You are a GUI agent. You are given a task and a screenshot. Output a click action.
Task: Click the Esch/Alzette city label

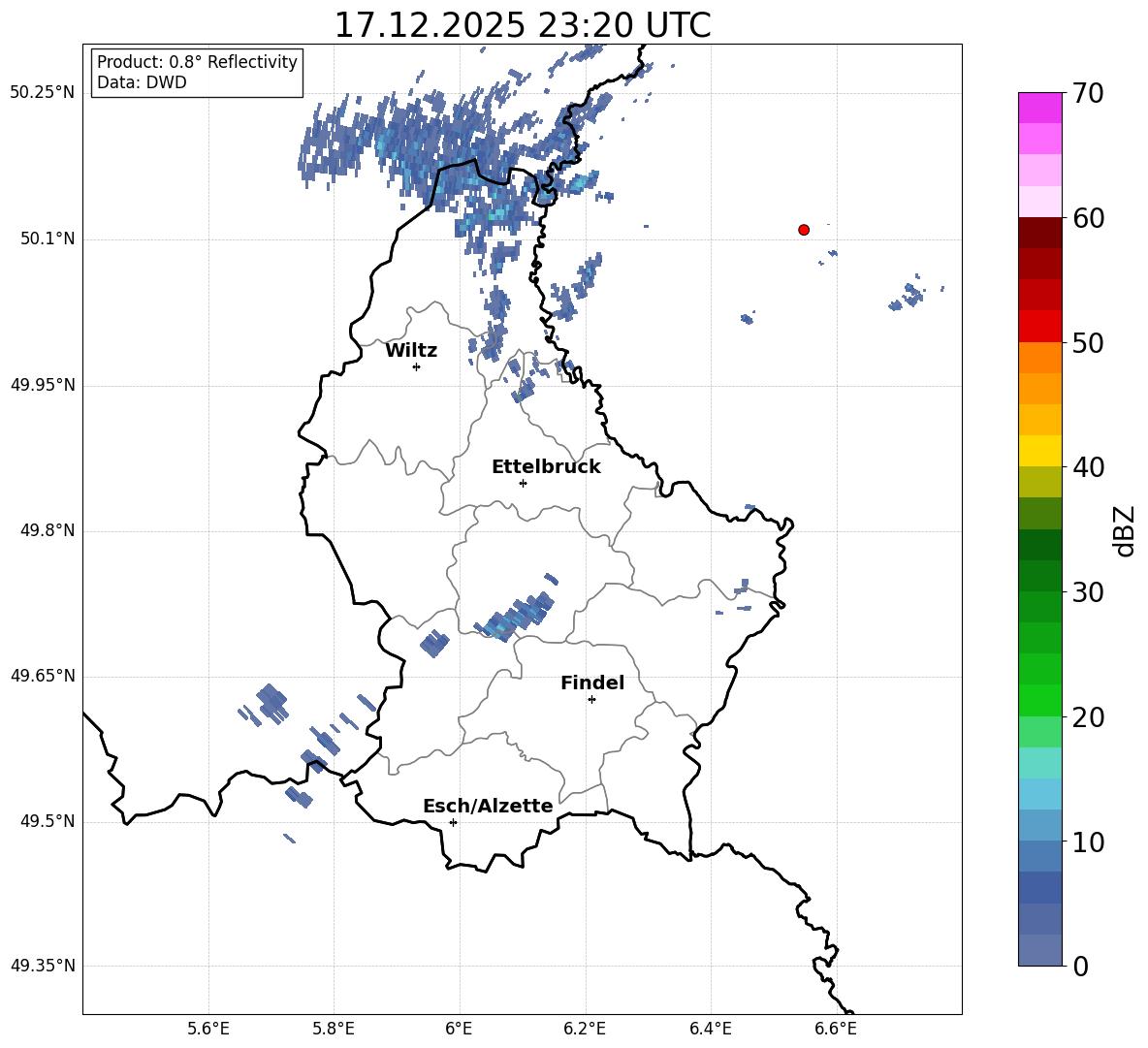[x=488, y=806]
